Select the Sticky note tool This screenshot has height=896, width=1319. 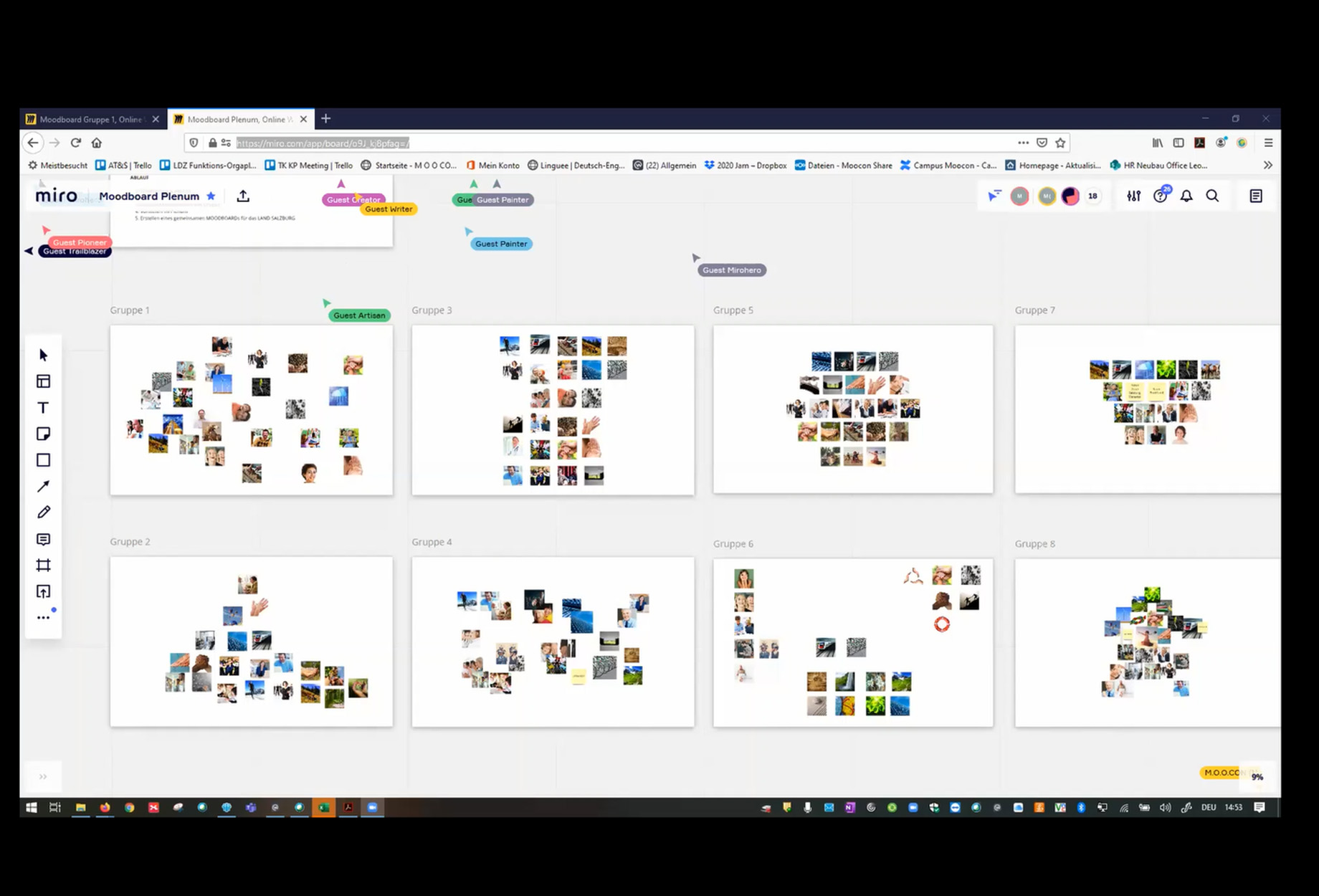(x=43, y=434)
